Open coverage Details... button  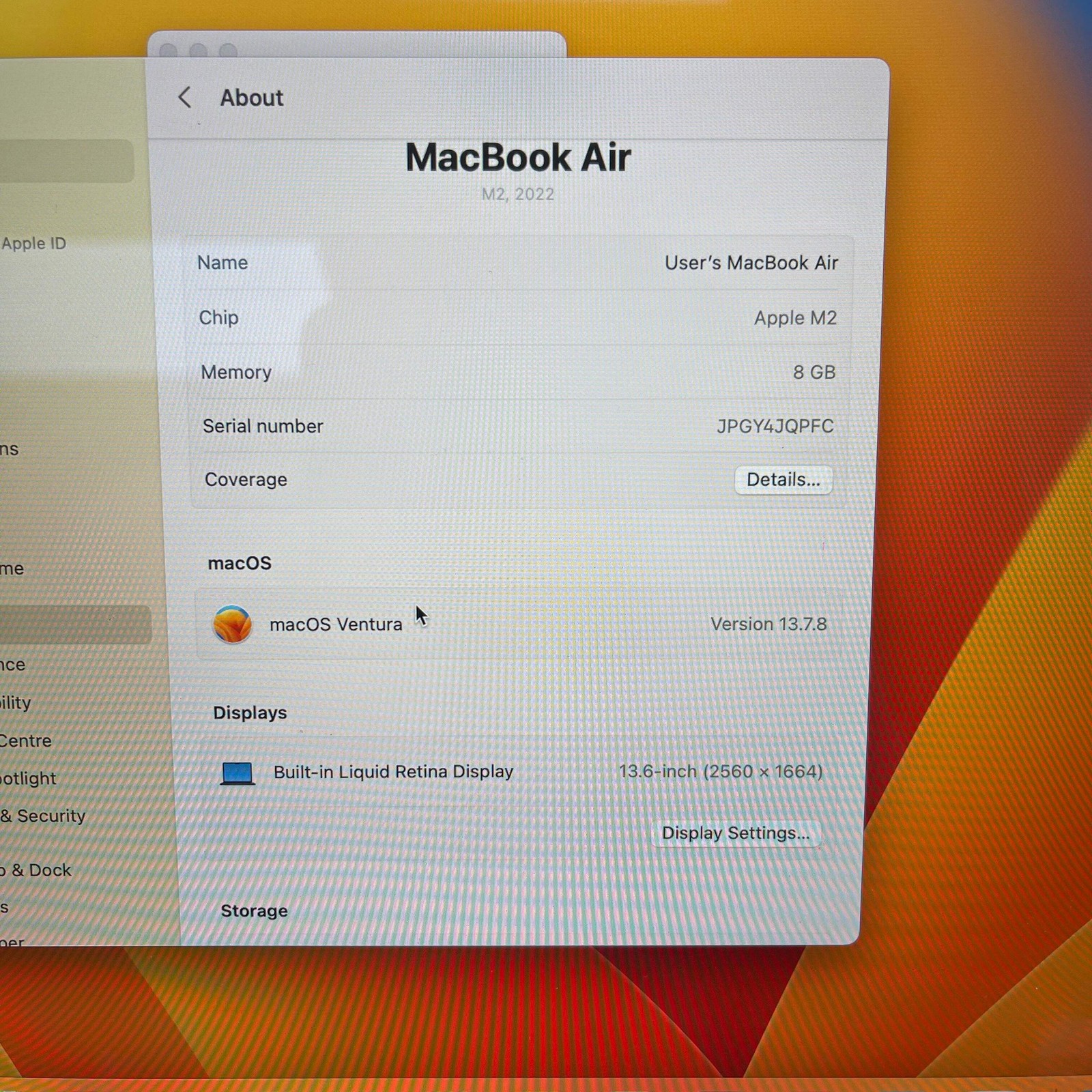point(784,480)
